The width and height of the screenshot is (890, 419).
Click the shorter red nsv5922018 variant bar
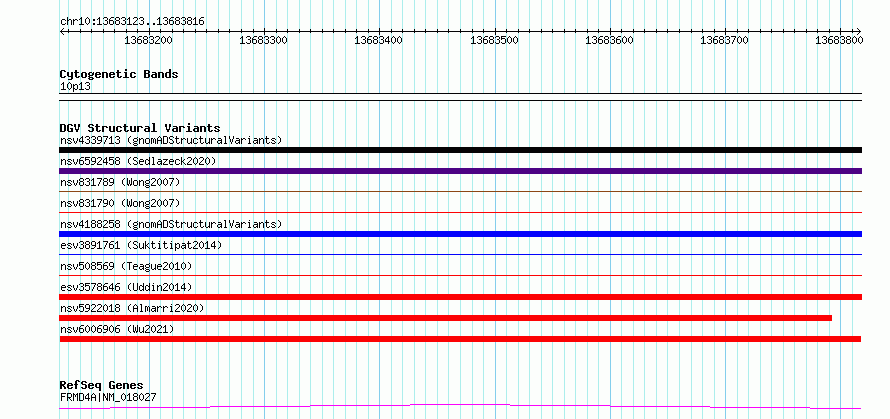[446, 318]
